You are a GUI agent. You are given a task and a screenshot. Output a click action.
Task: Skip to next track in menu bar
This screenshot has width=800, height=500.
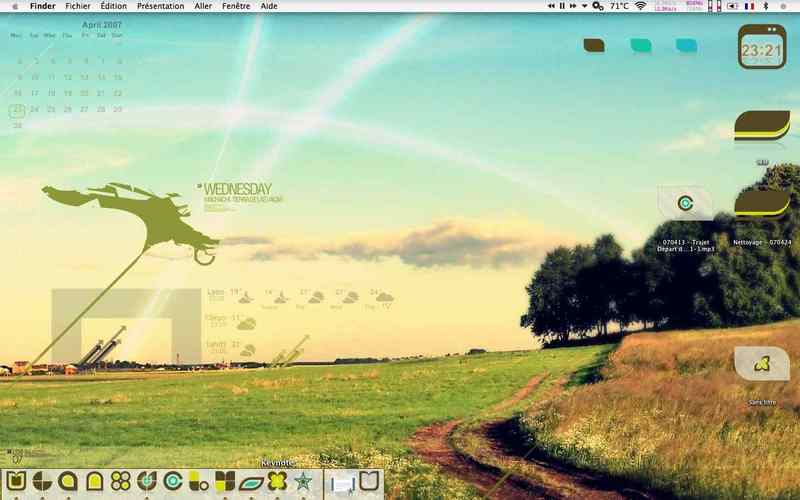point(573,6)
